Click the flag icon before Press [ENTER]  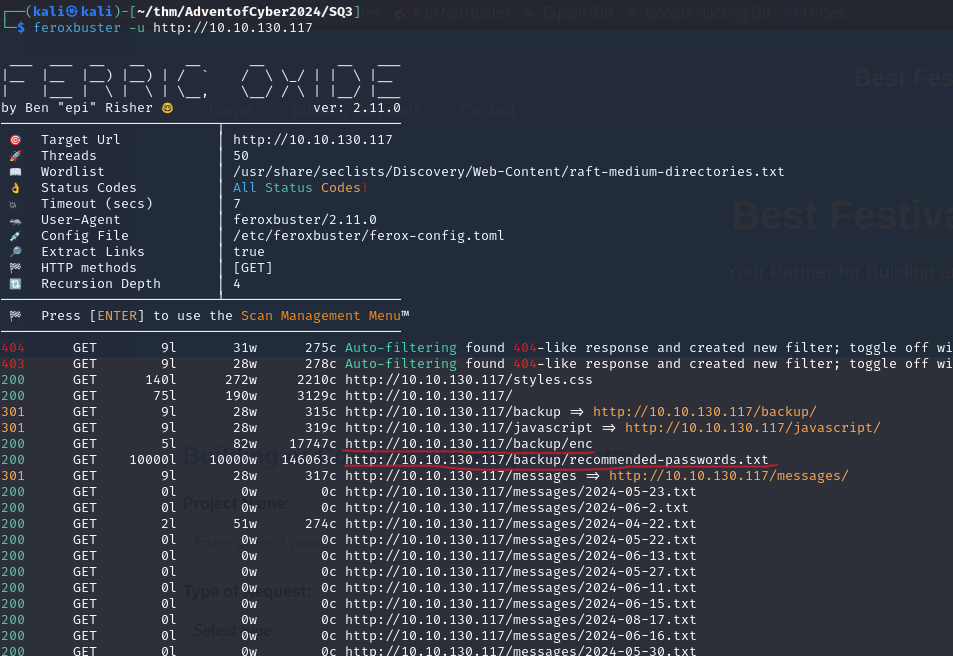(x=15, y=316)
